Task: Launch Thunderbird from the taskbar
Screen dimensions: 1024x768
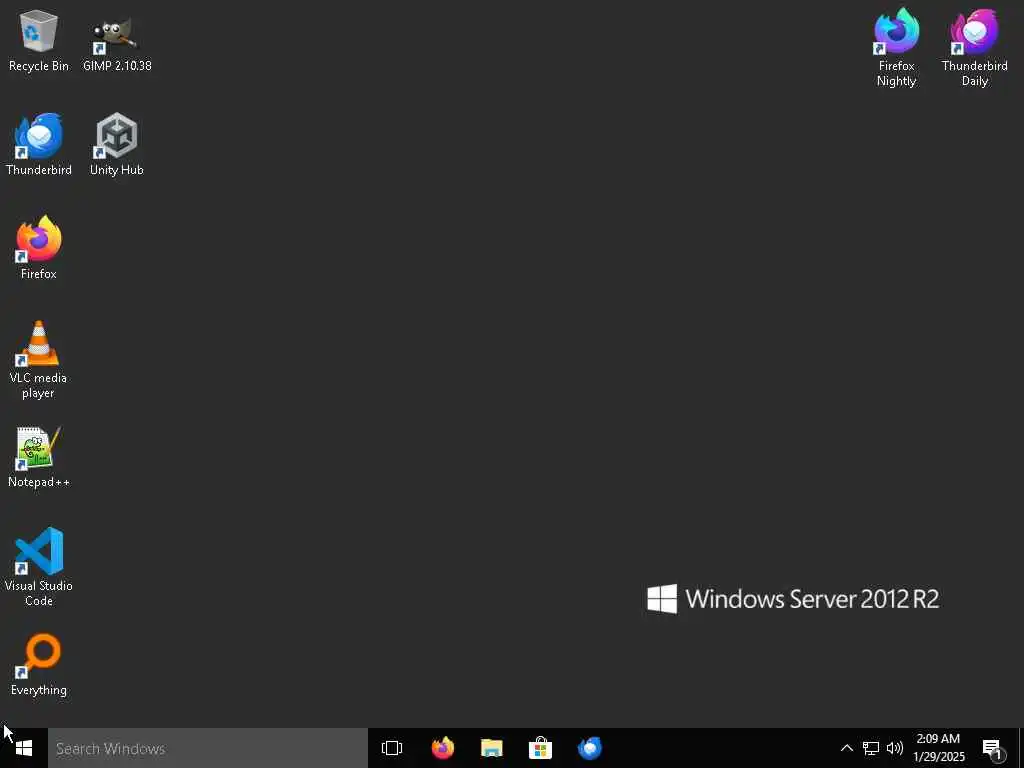Action: coord(590,748)
